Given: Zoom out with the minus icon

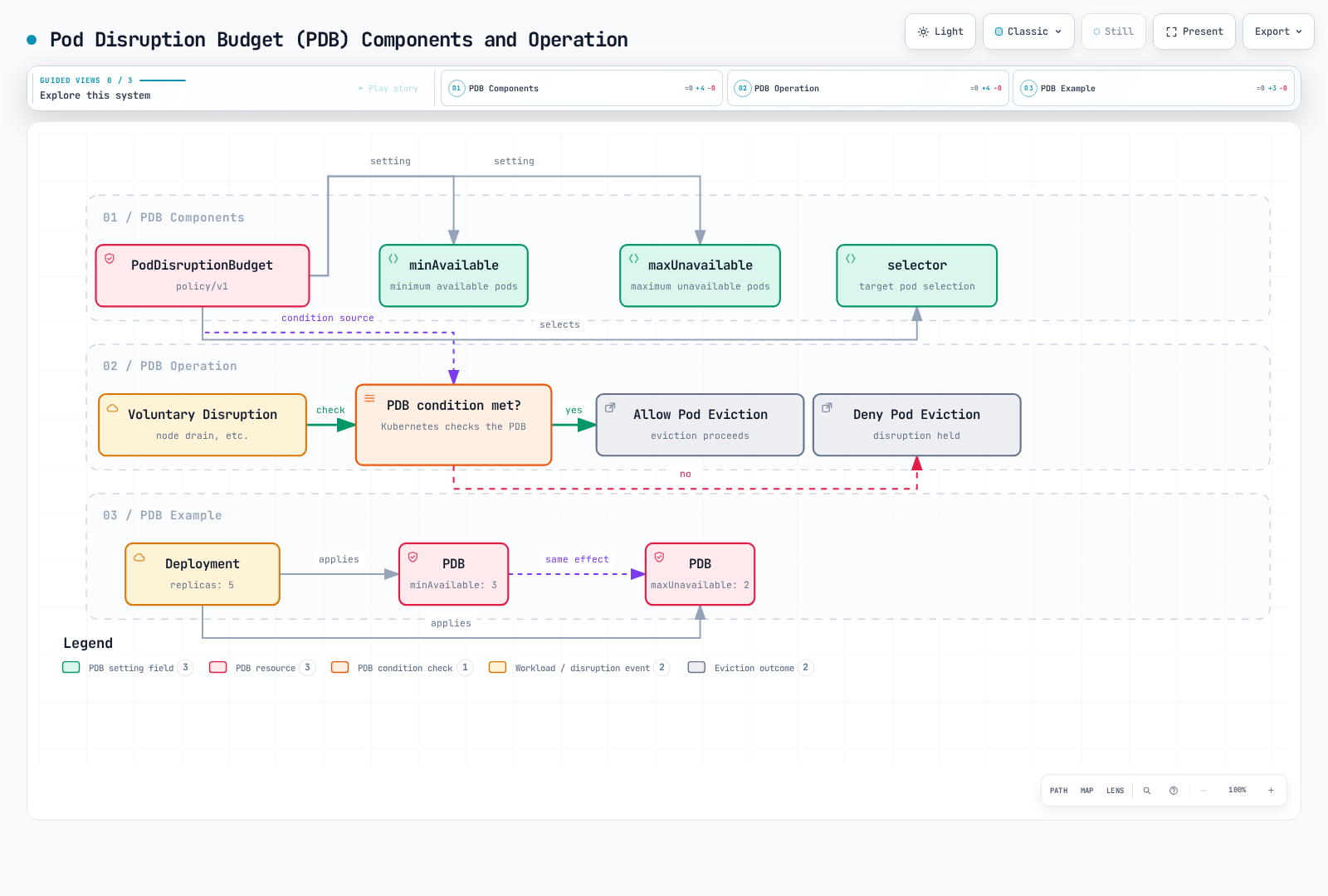Looking at the screenshot, I should coord(1203,791).
